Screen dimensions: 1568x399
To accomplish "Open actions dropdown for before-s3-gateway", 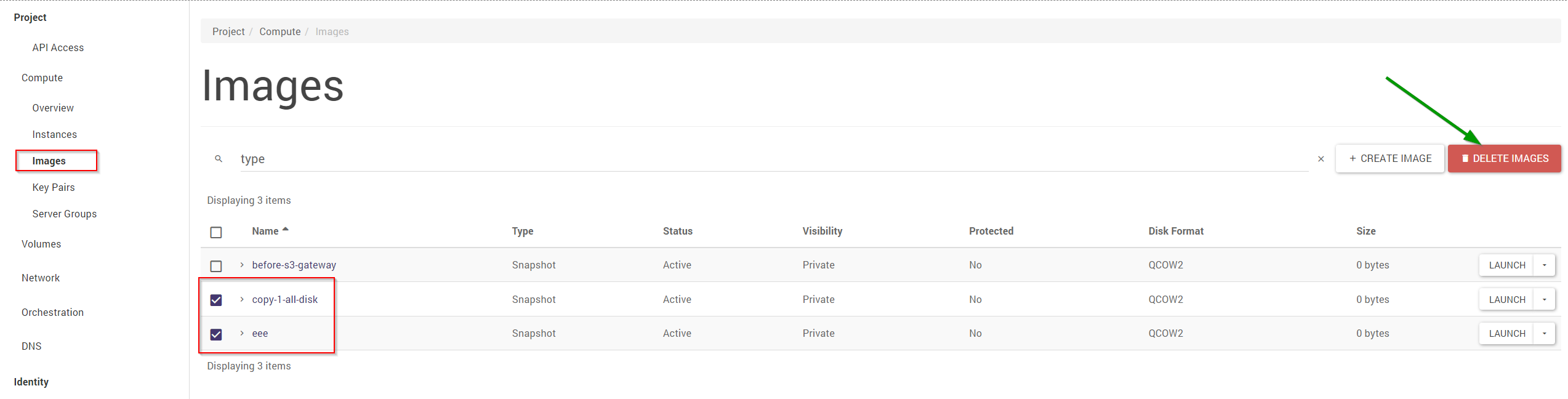I will (x=1544, y=265).
